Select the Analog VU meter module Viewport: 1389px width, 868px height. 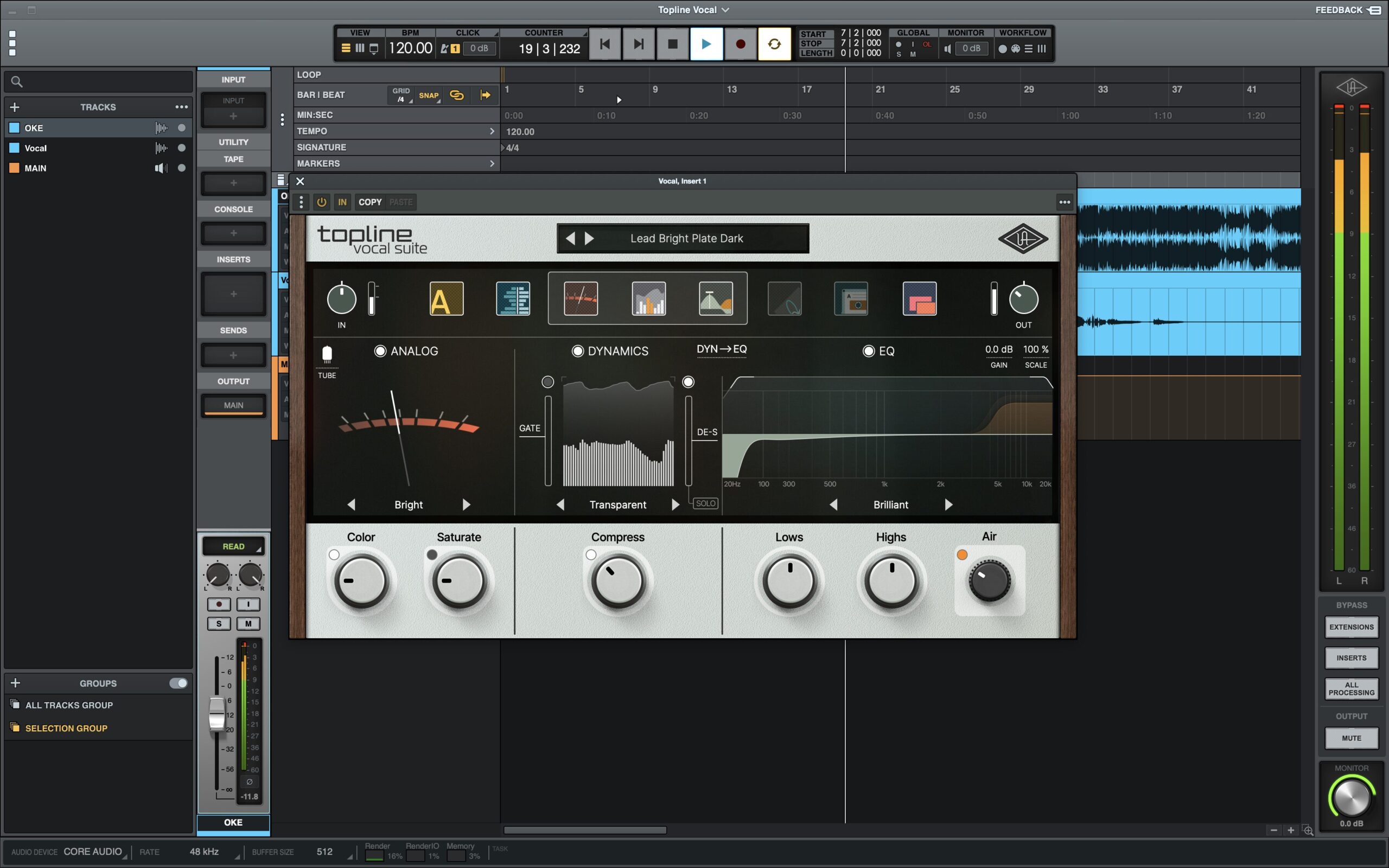point(581,298)
